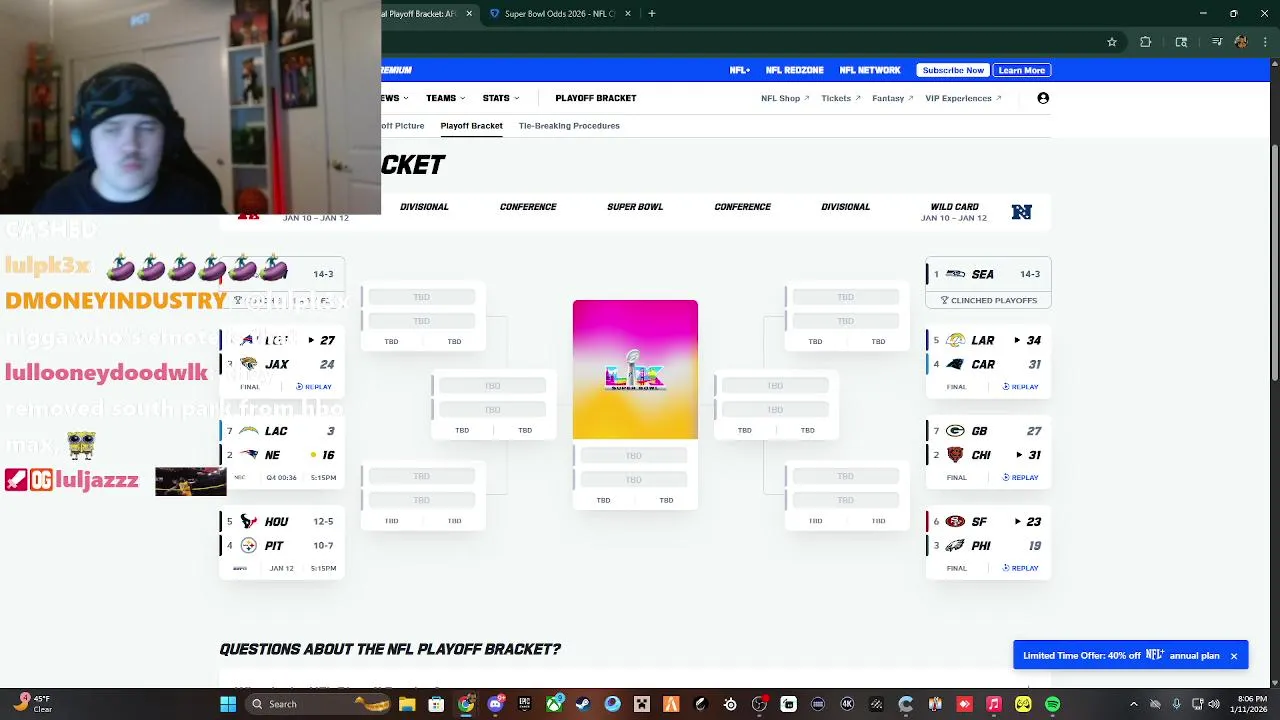Close the Super Bowl Odds 2026 tab
The image size is (1280, 720).
tap(628, 14)
